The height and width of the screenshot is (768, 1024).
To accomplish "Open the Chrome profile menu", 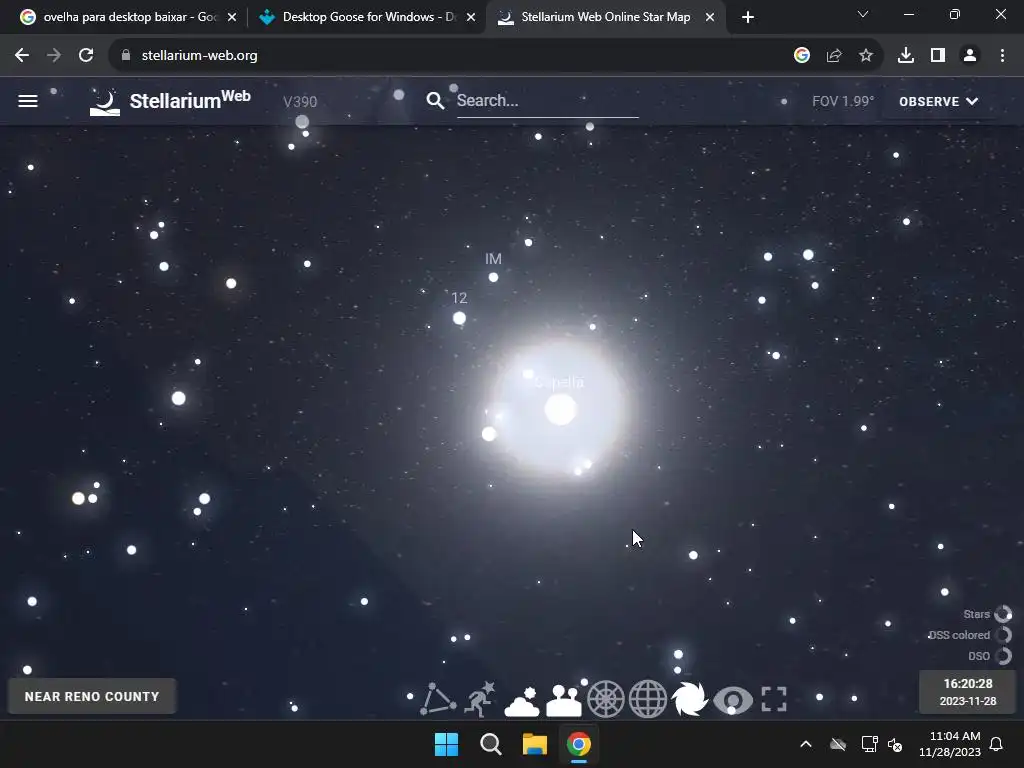I will point(970,56).
